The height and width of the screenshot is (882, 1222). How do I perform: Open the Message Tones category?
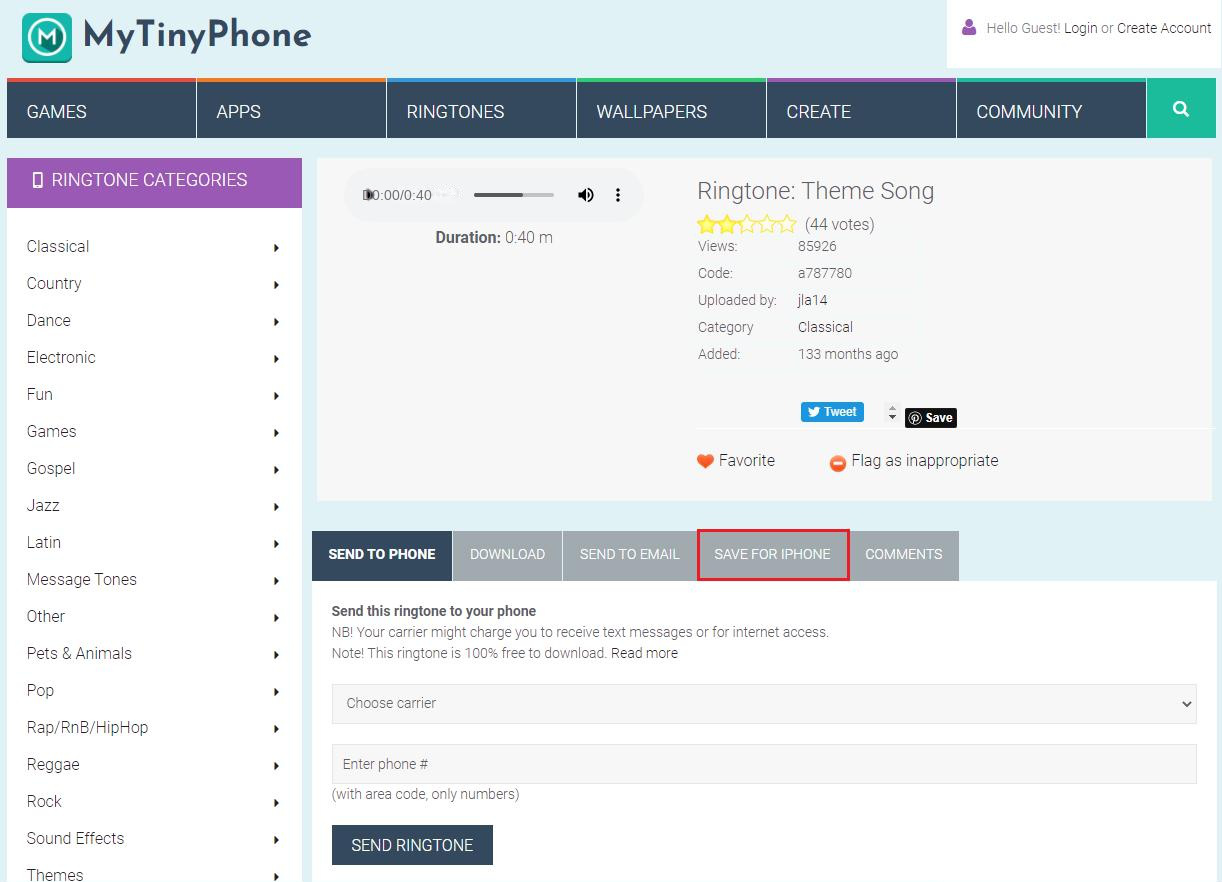click(82, 580)
